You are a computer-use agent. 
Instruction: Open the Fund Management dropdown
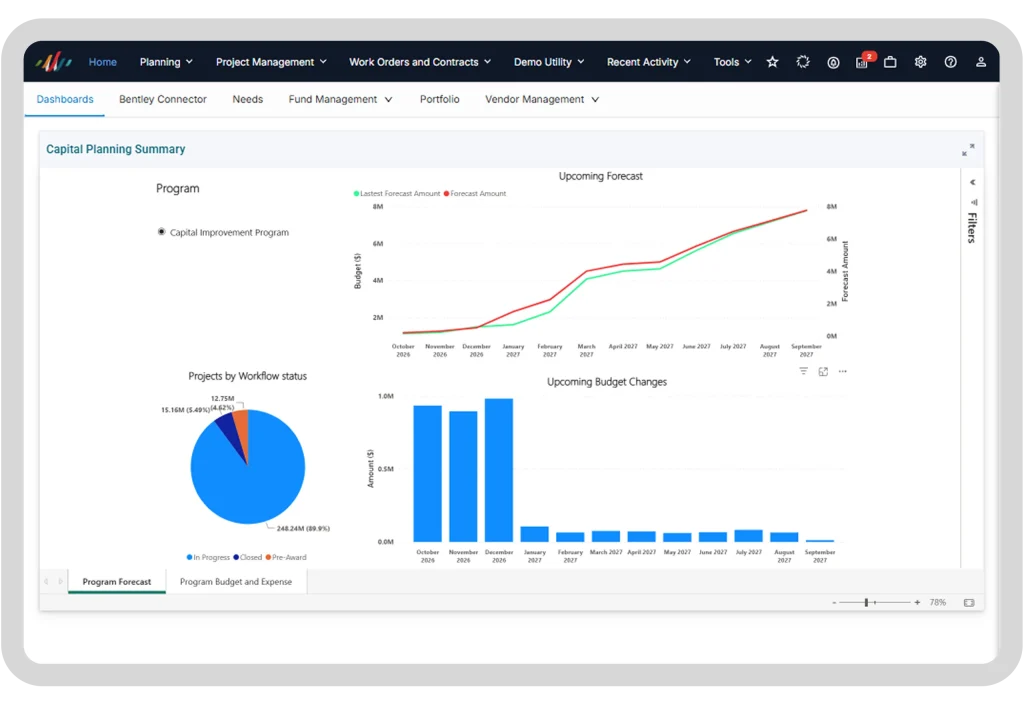[x=340, y=99]
